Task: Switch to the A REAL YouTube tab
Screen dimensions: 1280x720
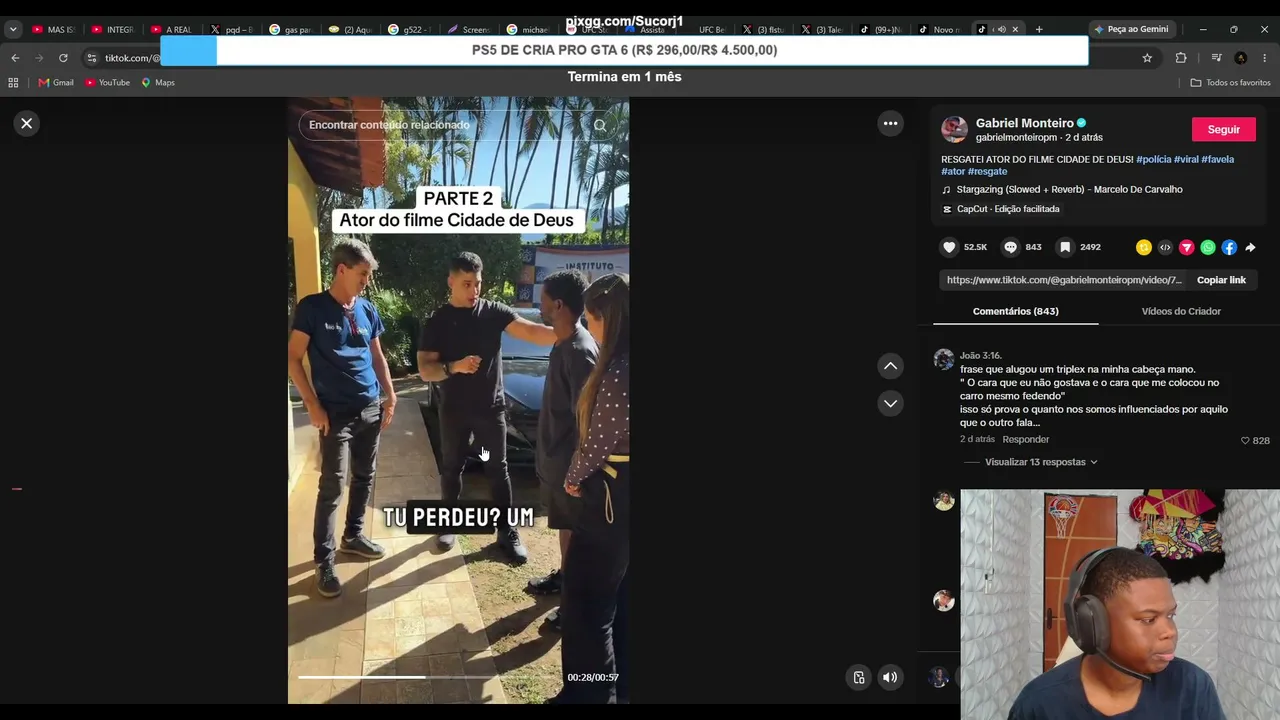Action: (x=169, y=29)
